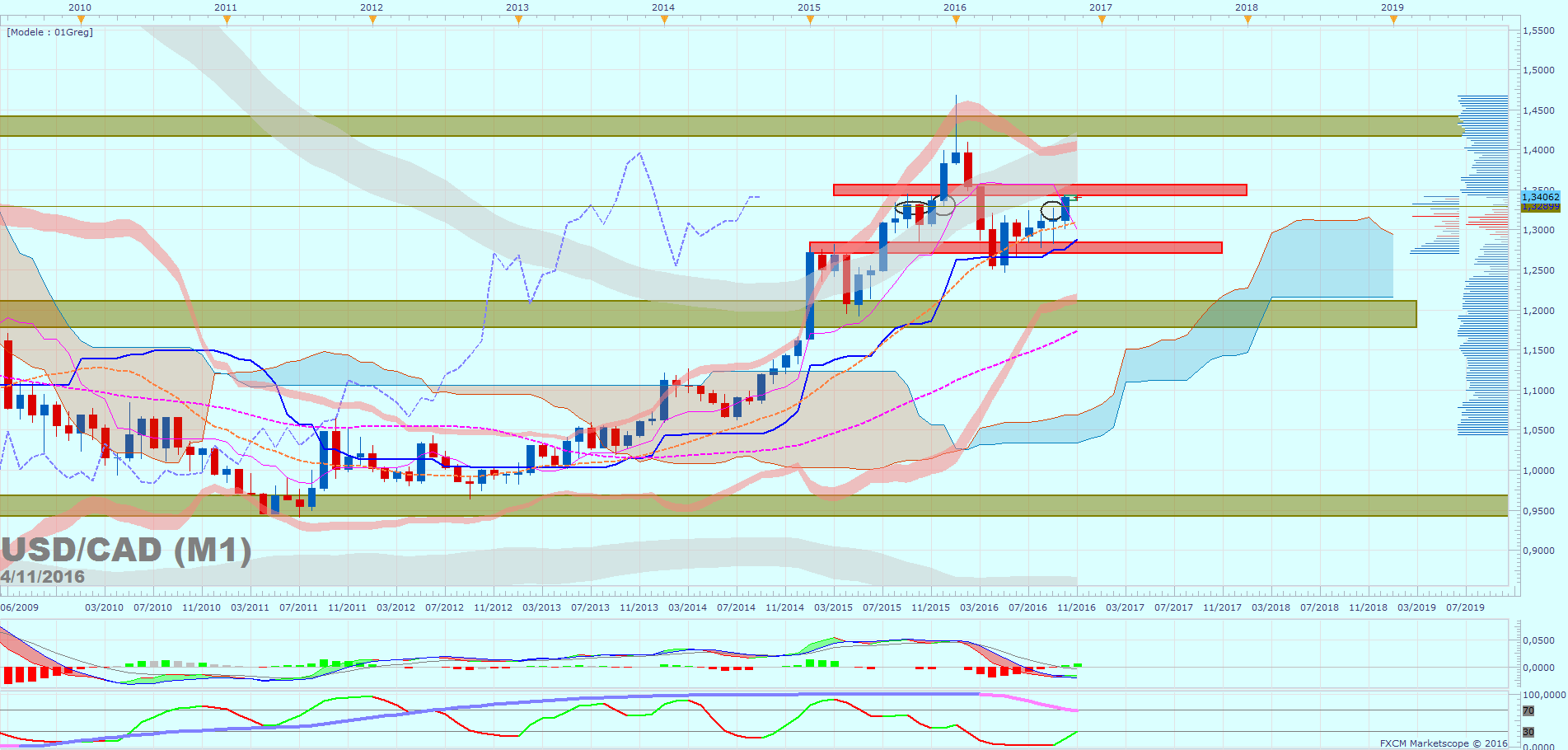Image resolution: width=1568 pixels, height=750 pixels.
Task: Click the 07/2015 date axis label
Action: tap(882, 607)
